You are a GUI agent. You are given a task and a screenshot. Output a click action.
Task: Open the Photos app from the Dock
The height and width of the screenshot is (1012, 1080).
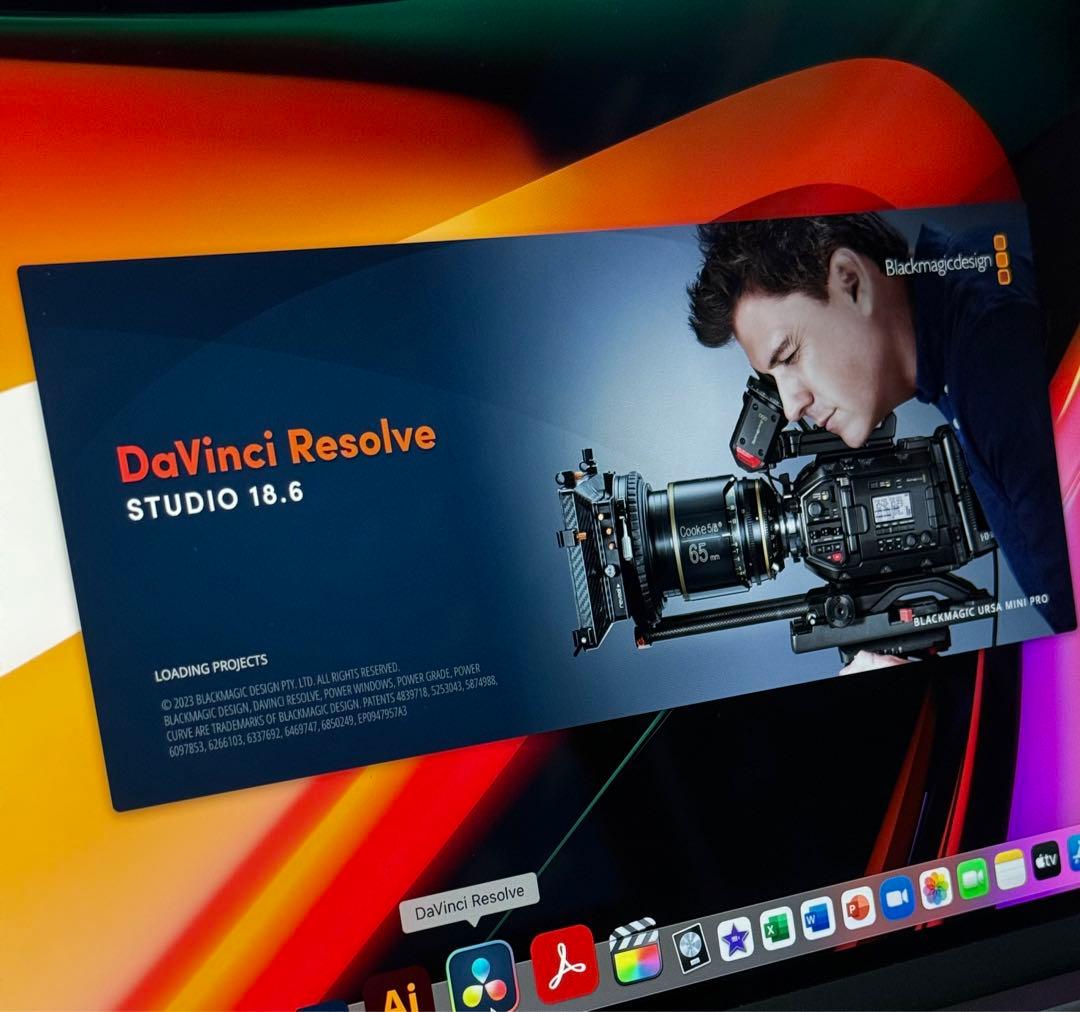coord(936,888)
